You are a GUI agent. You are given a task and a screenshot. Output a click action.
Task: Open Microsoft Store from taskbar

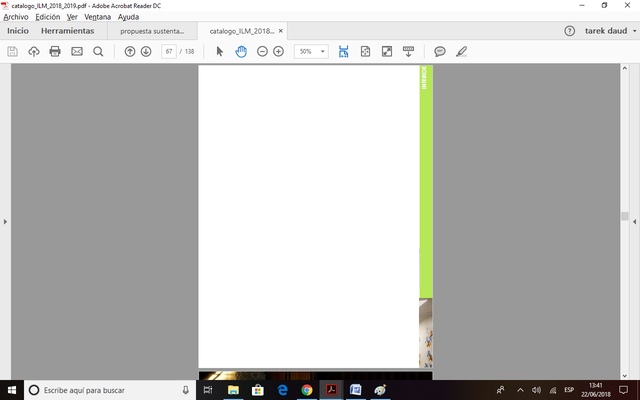click(x=258, y=390)
